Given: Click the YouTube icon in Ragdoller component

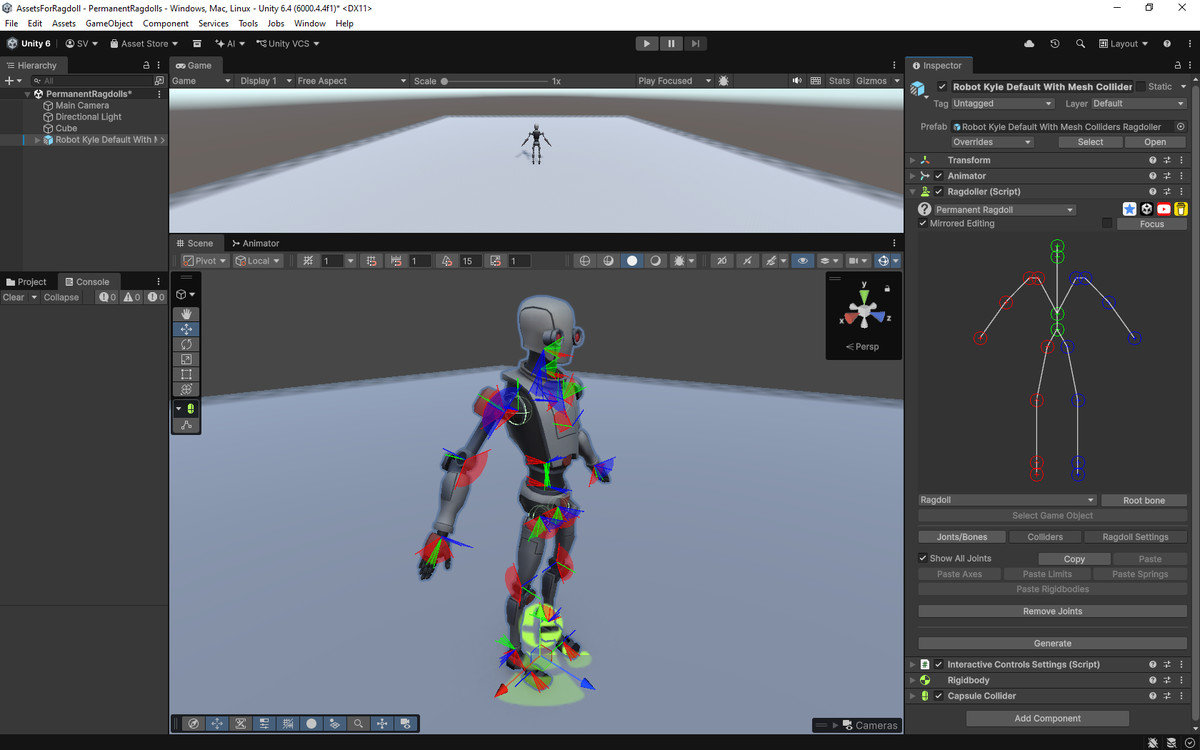Looking at the screenshot, I should pyautogui.click(x=1164, y=209).
